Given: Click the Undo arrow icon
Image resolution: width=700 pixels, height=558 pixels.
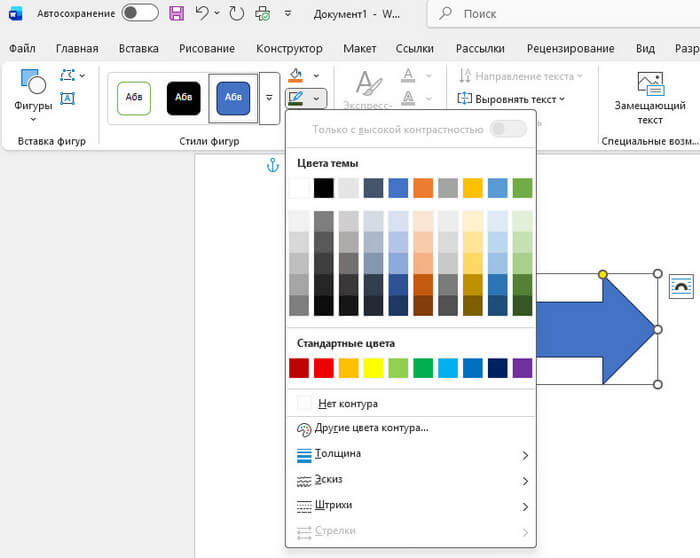Looking at the screenshot, I should coord(203,14).
